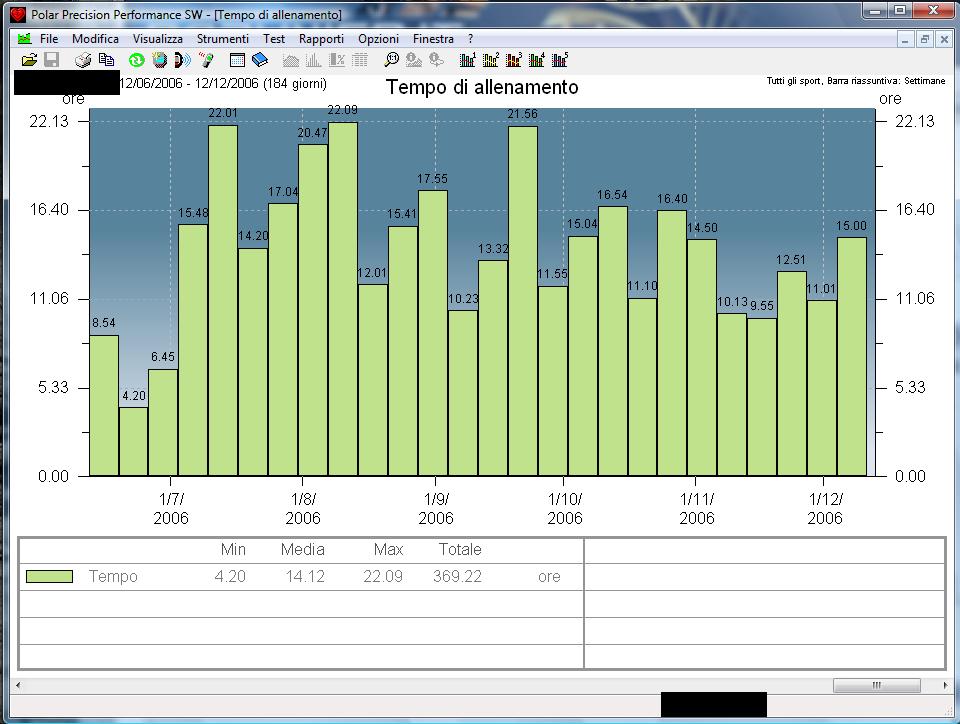Click the tallest bar labeled 22.09
960x724 pixels.
tap(343, 300)
